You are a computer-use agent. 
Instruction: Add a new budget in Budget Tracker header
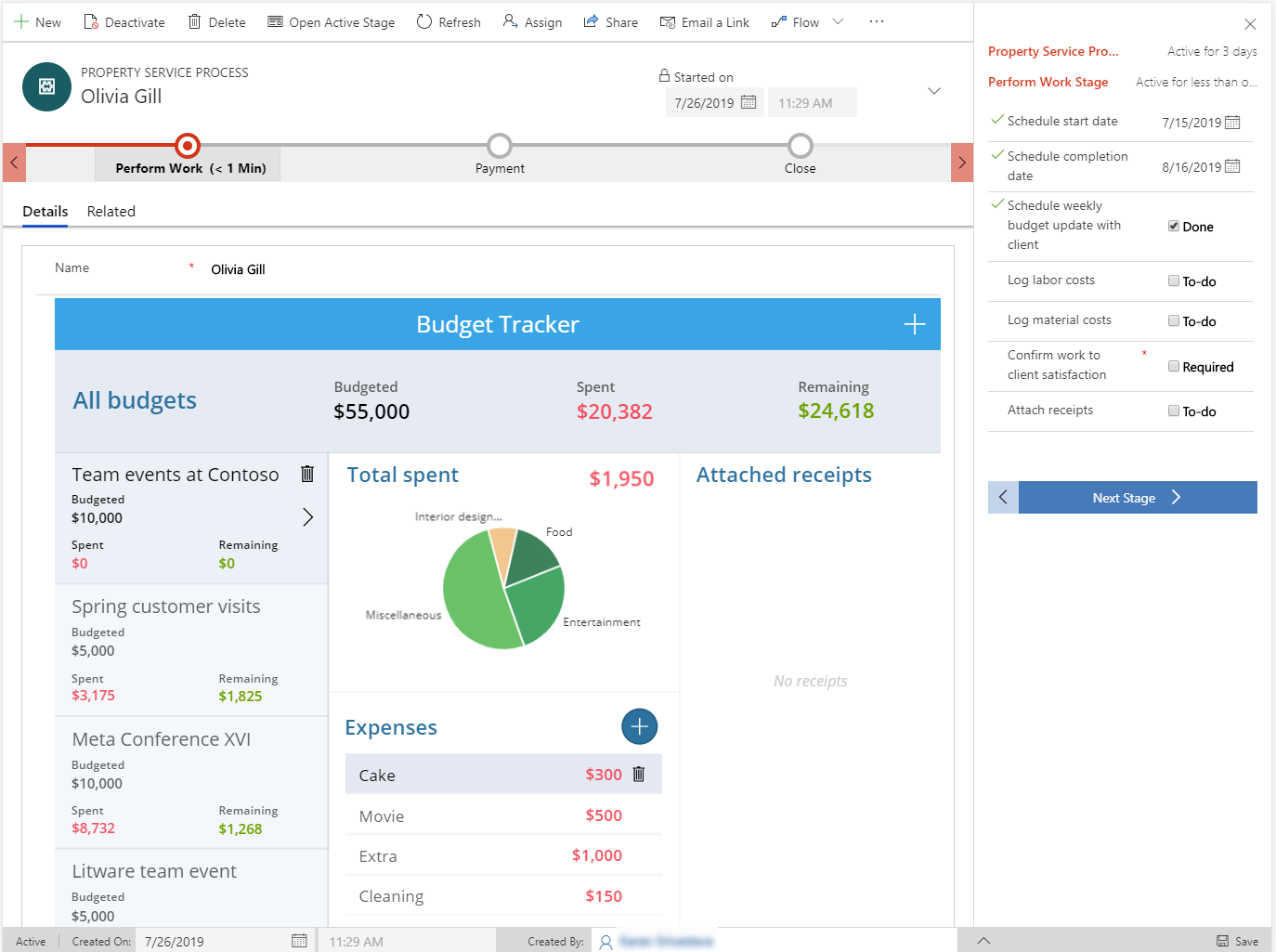coord(914,324)
